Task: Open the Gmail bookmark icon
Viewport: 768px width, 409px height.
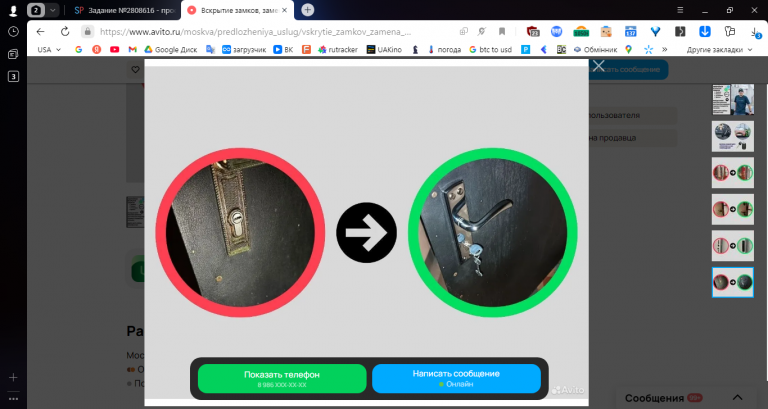Action: point(132,49)
